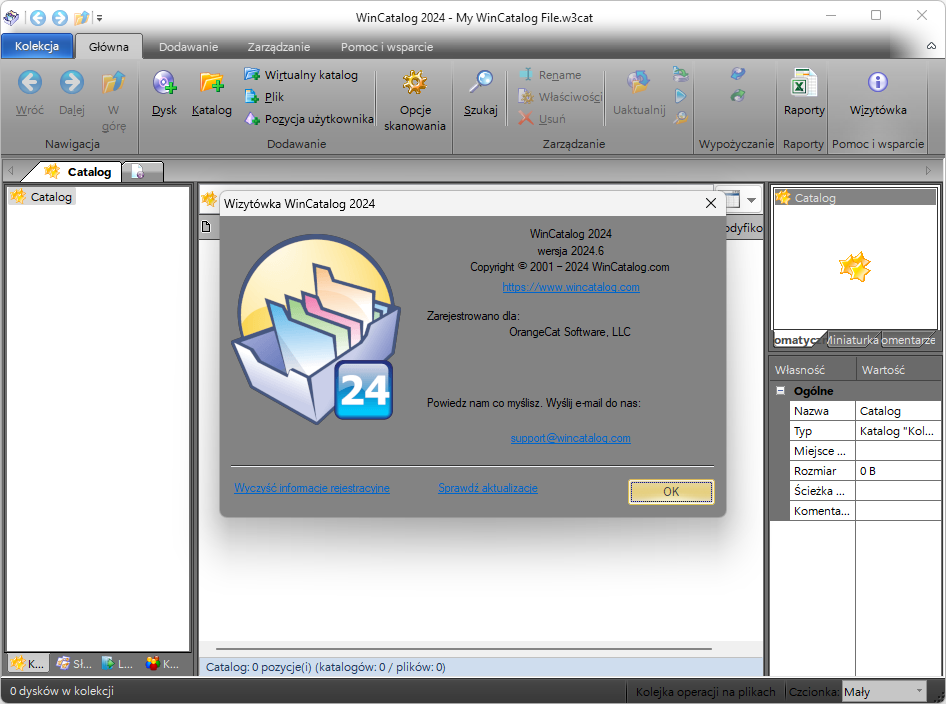
Task: Collapse the ribbon with the chevron
Action: point(932,46)
